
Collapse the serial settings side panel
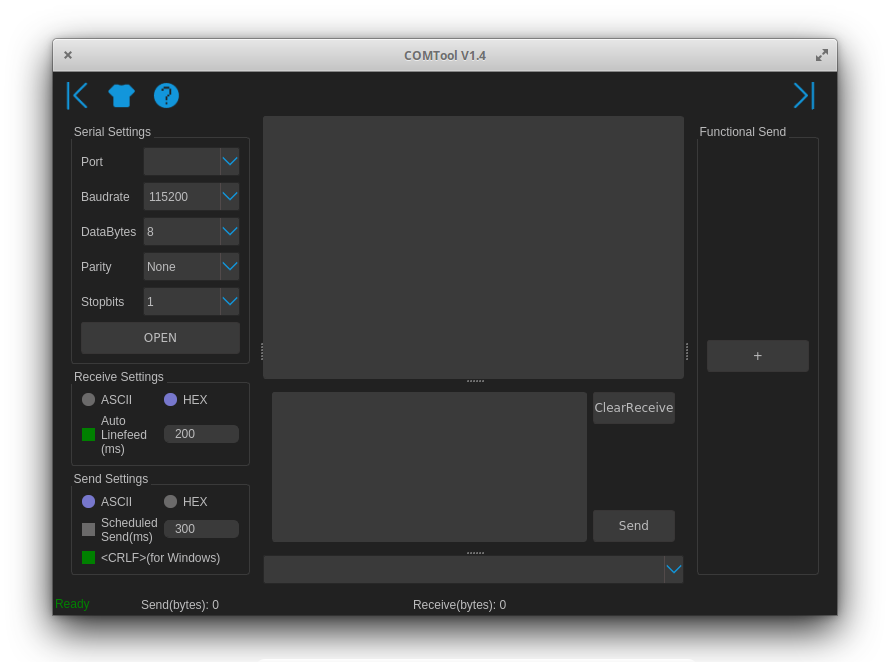click(x=77, y=95)
